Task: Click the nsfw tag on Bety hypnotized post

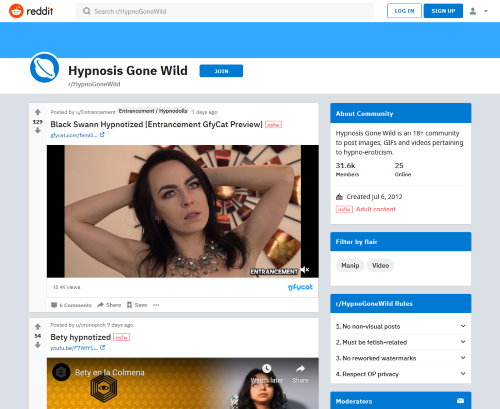Action: (121, 337)
